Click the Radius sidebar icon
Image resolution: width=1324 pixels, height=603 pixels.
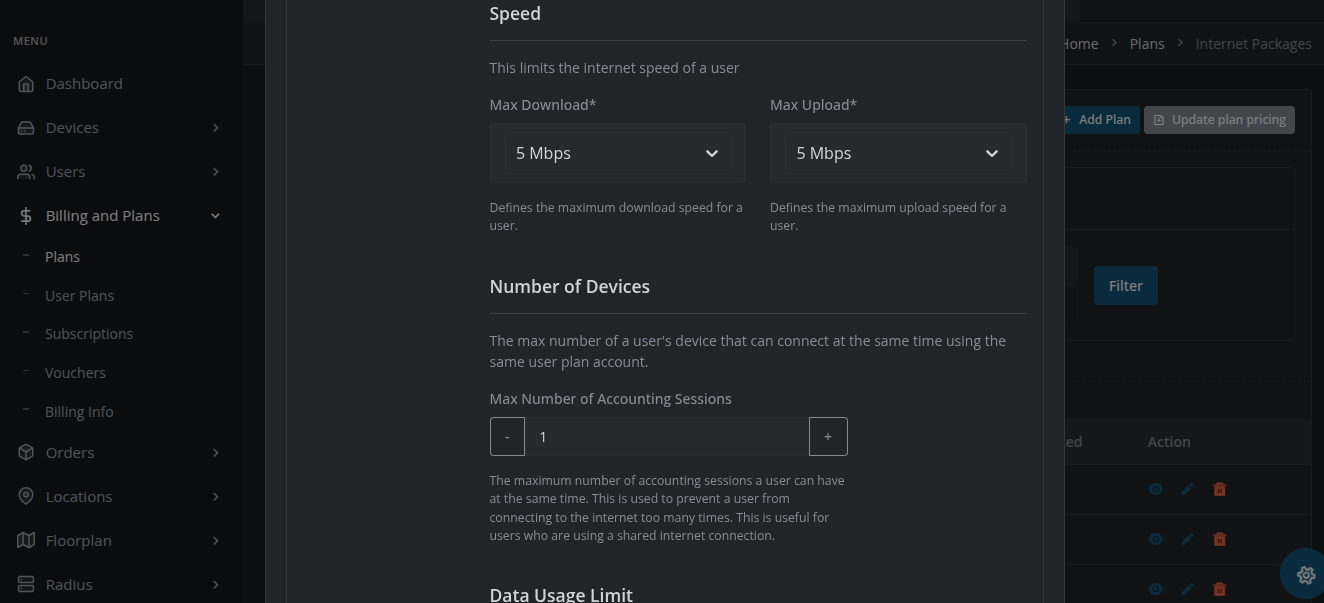24,584
